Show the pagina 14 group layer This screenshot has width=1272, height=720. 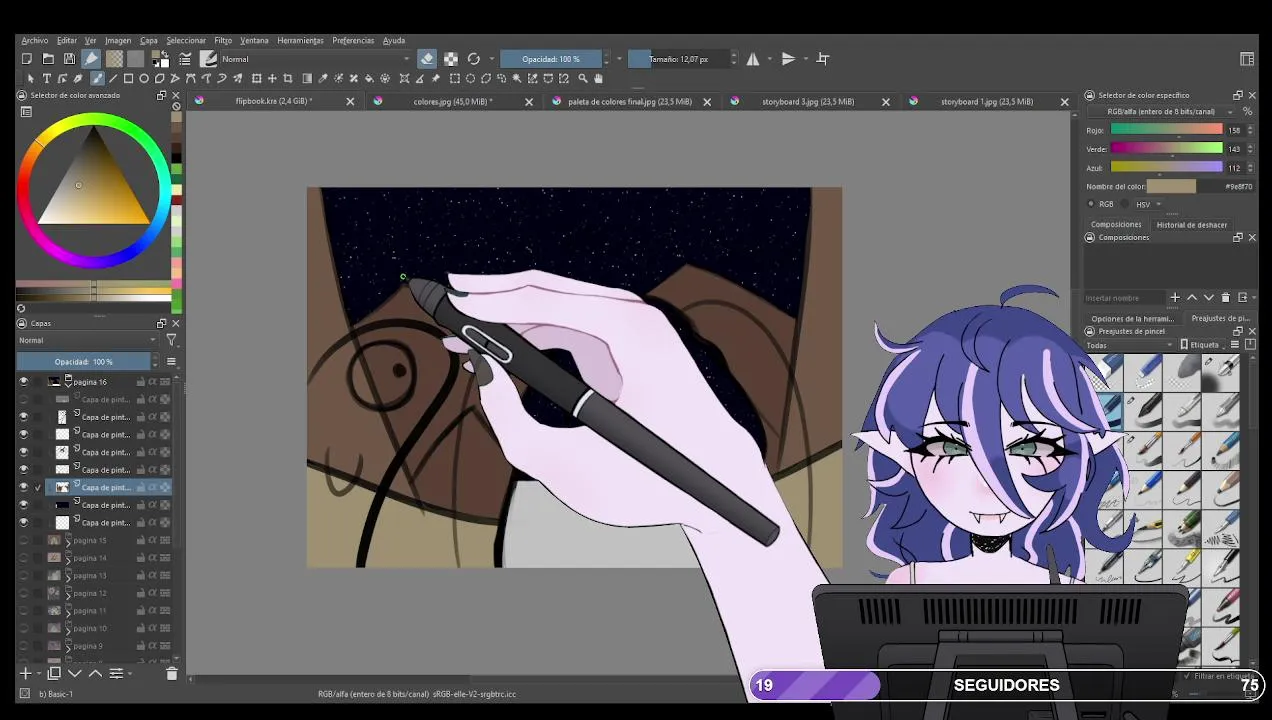24,558
